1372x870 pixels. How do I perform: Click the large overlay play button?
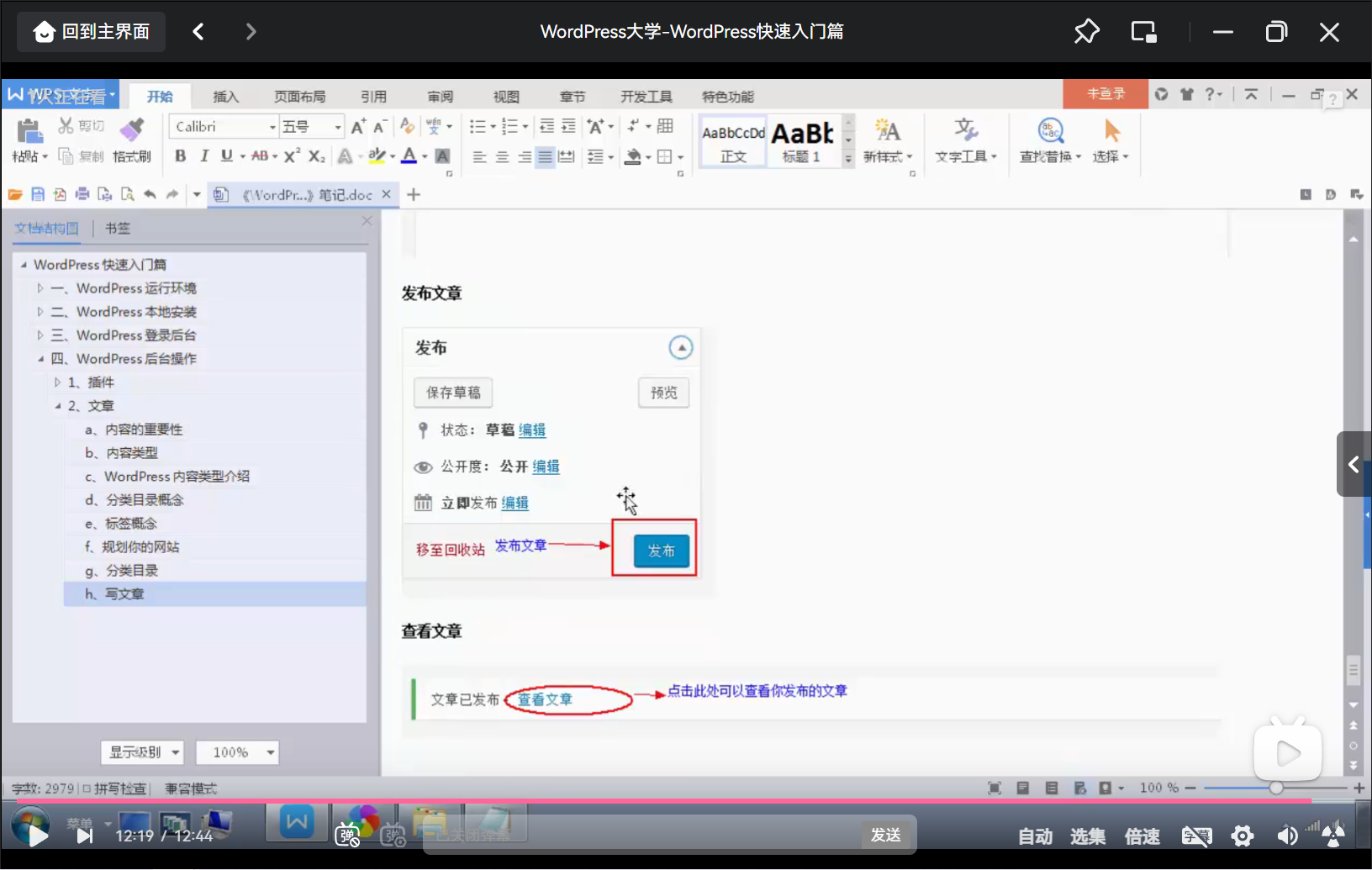pos(1287,753)
